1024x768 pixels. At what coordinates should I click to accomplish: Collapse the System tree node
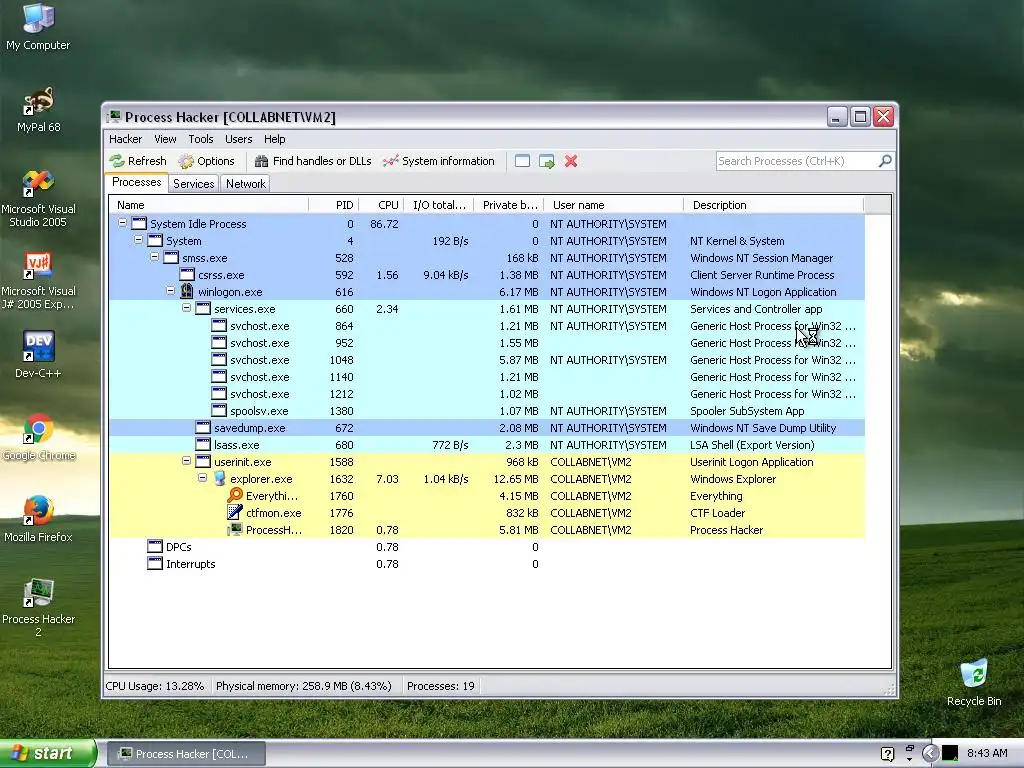click(138, 240)
